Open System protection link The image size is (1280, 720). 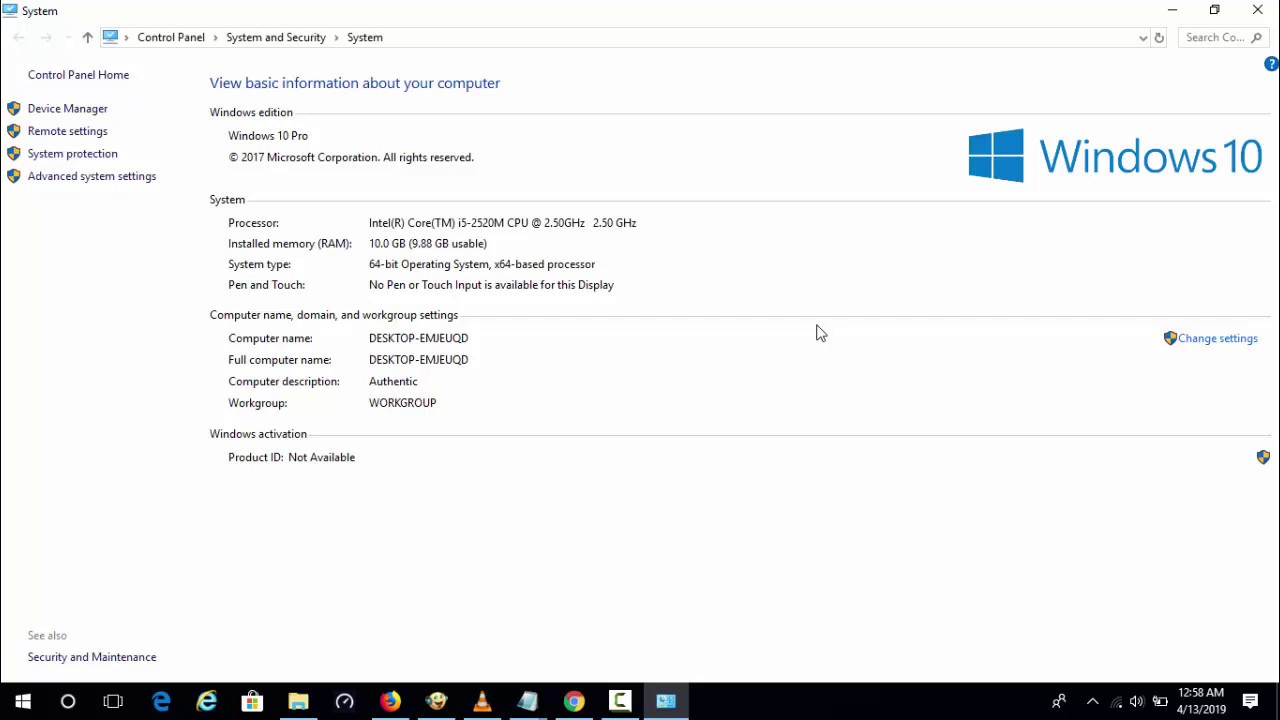point(72,154)
